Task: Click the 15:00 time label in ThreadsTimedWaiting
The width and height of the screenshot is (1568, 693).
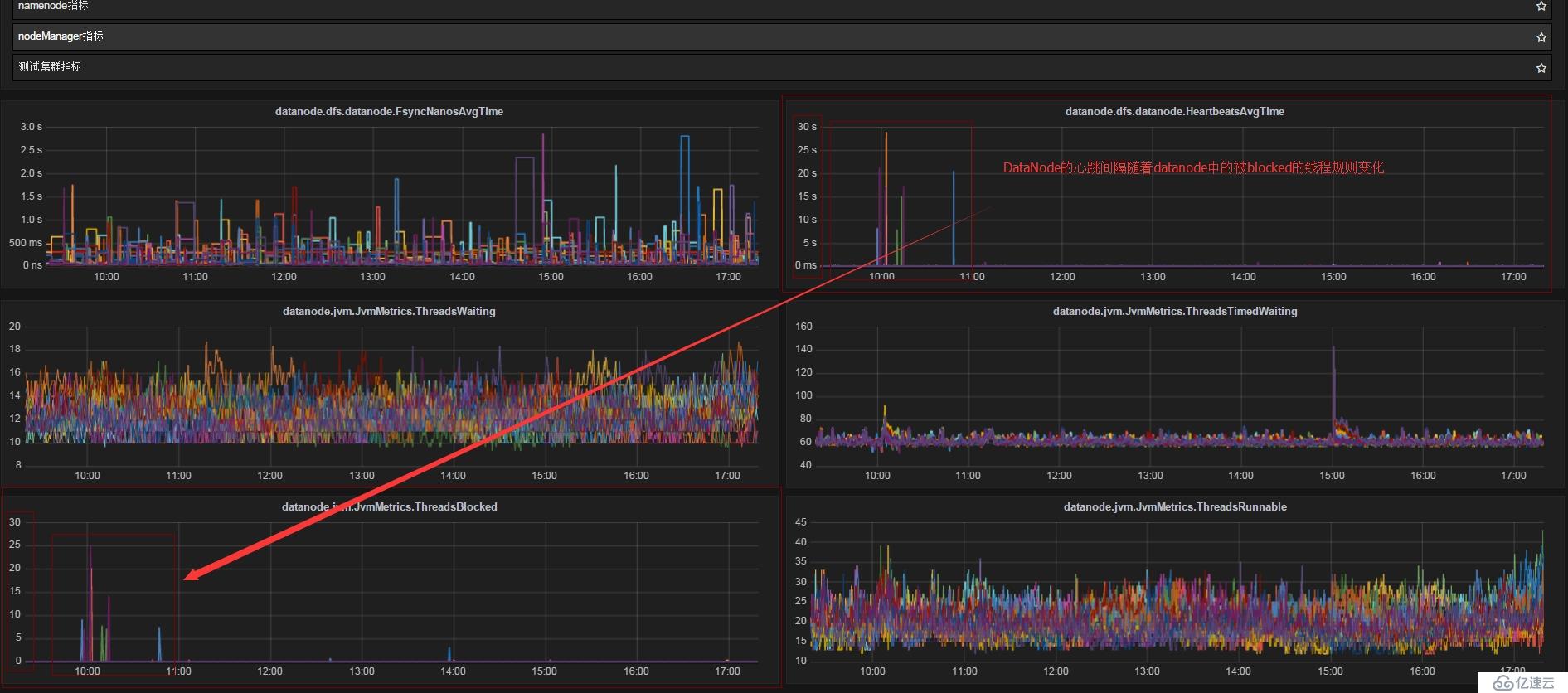Action: point(1332,476)
